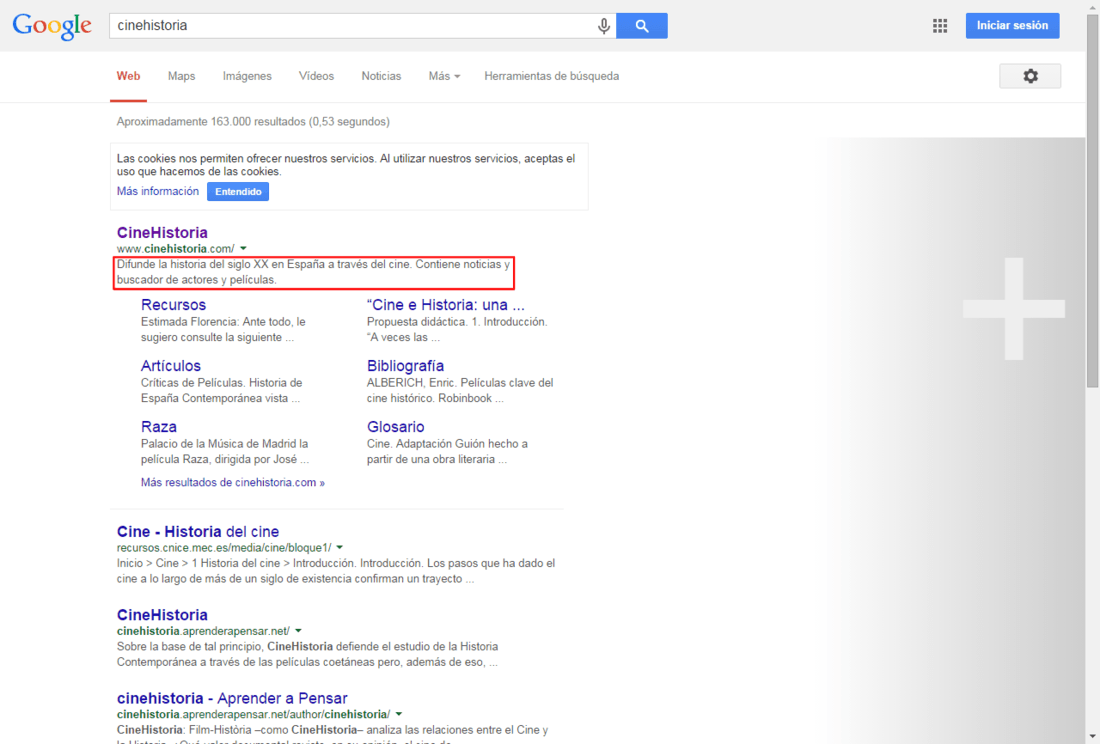Open the "Cine e Historia: una ..." sitelink

(x=445, y=304)
